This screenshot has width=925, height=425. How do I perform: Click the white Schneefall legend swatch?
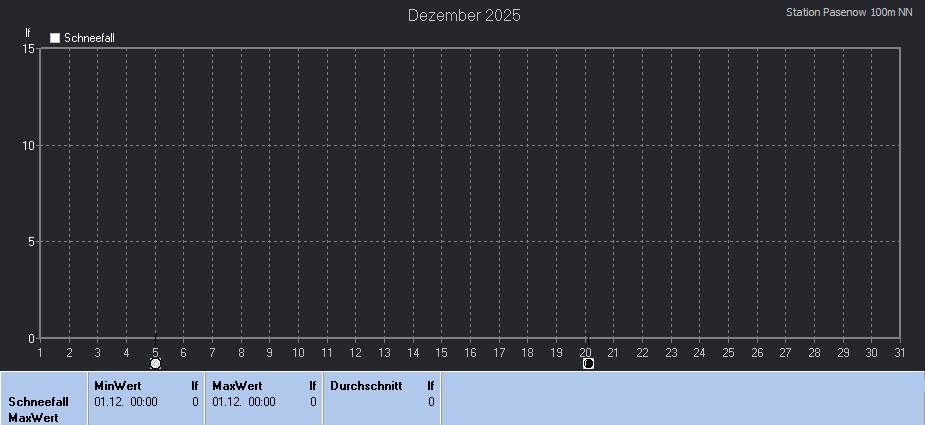click(x=55, y=38)
